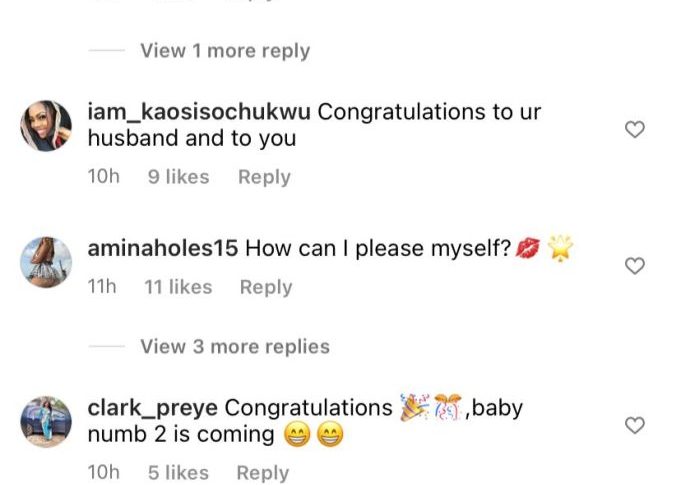Click clark_preye's profile avatar
This screenshot has height=485, width=681.
click(47, 422)
